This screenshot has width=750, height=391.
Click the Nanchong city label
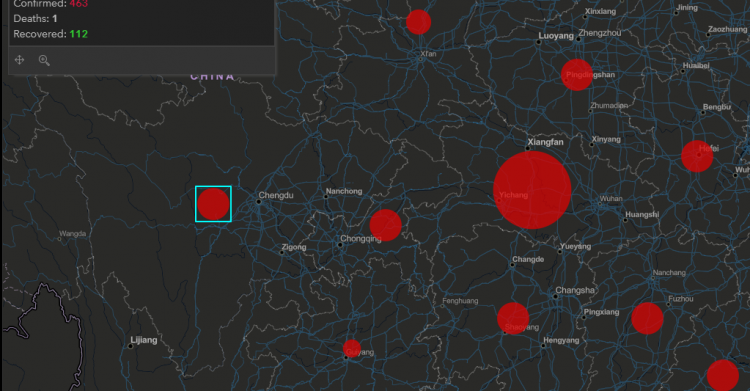[344, 191]
